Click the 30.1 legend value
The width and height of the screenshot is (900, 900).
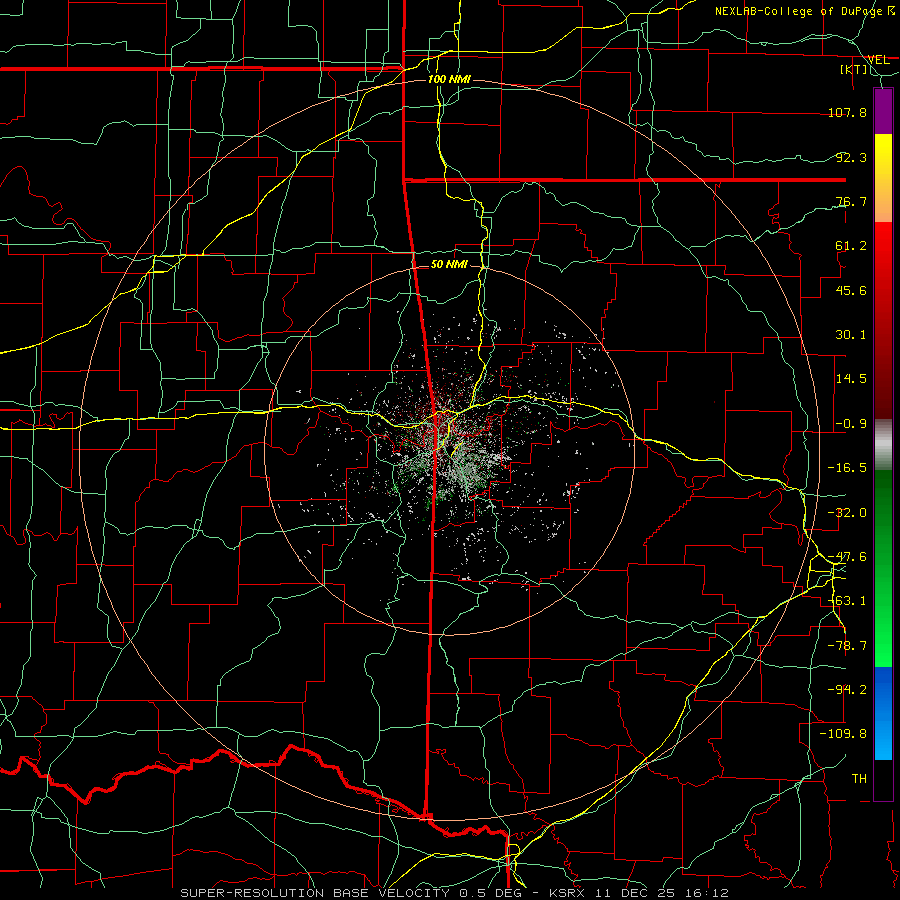[x=851, y=335]
